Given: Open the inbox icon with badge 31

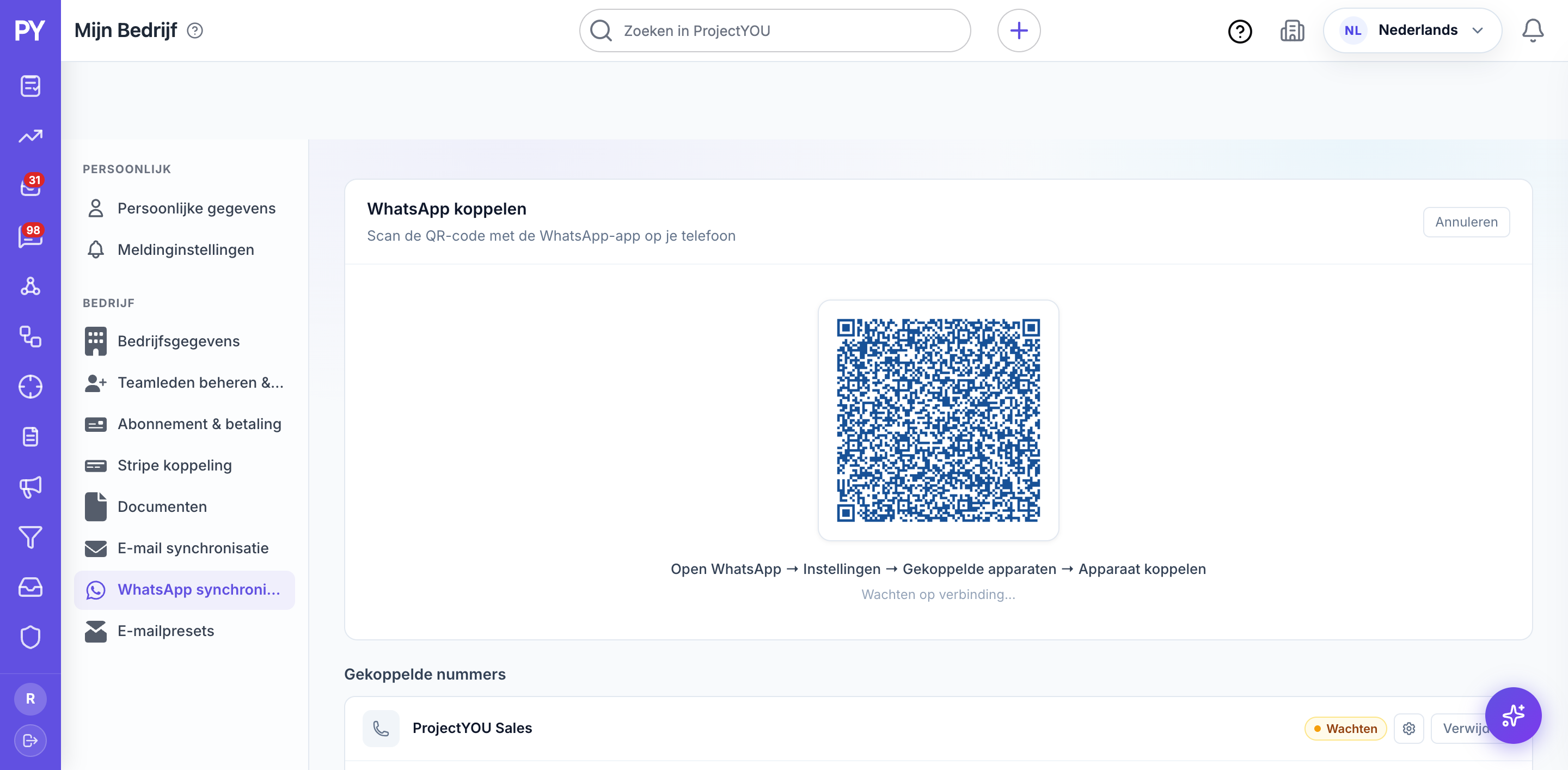Looking at the screenshot, I should coord(30,186).
